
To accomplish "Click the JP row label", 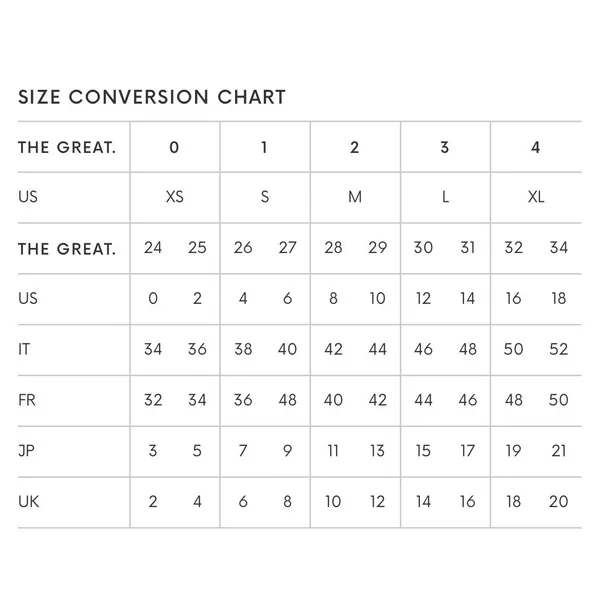I will tap(26, 451).
